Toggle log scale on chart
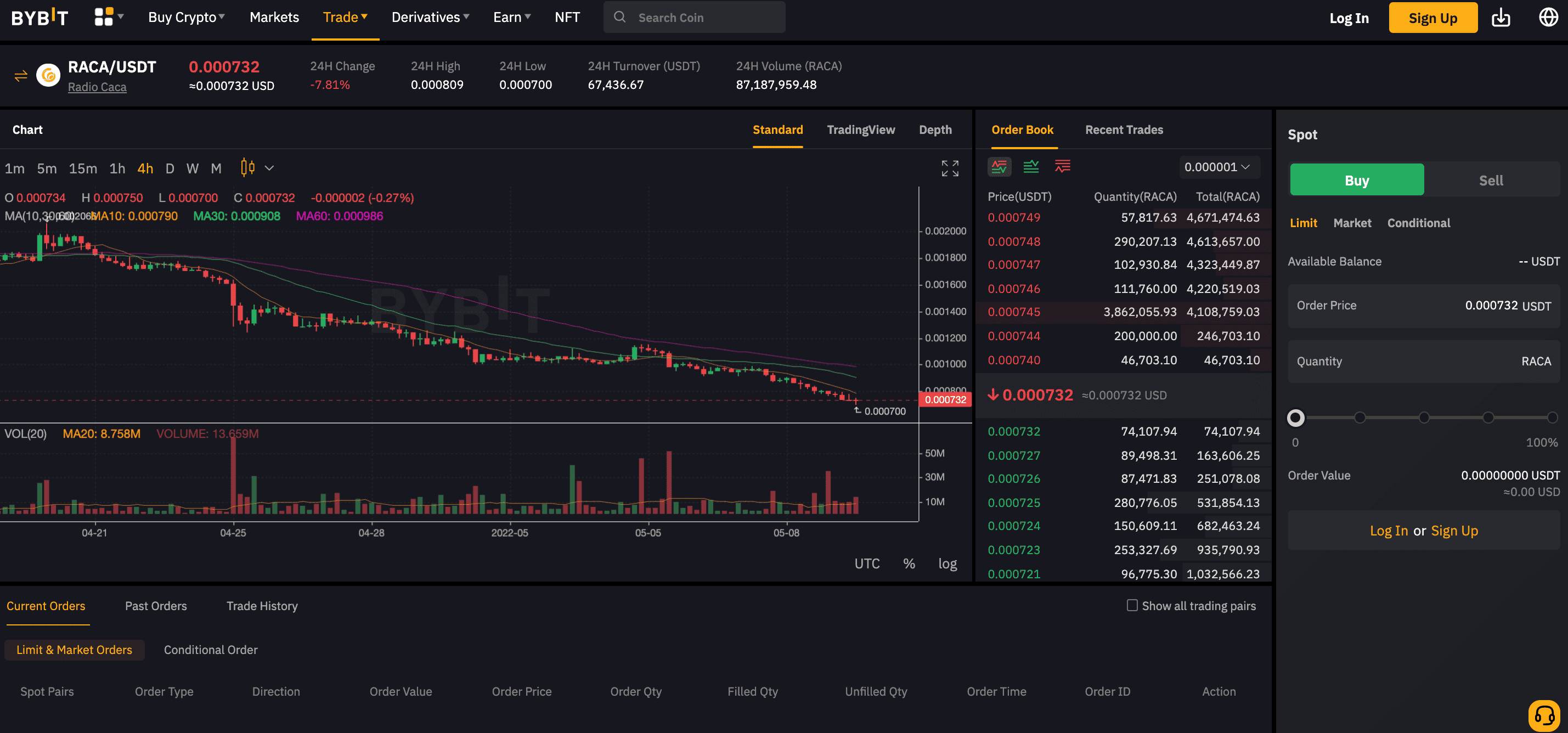 coord(947,563)
